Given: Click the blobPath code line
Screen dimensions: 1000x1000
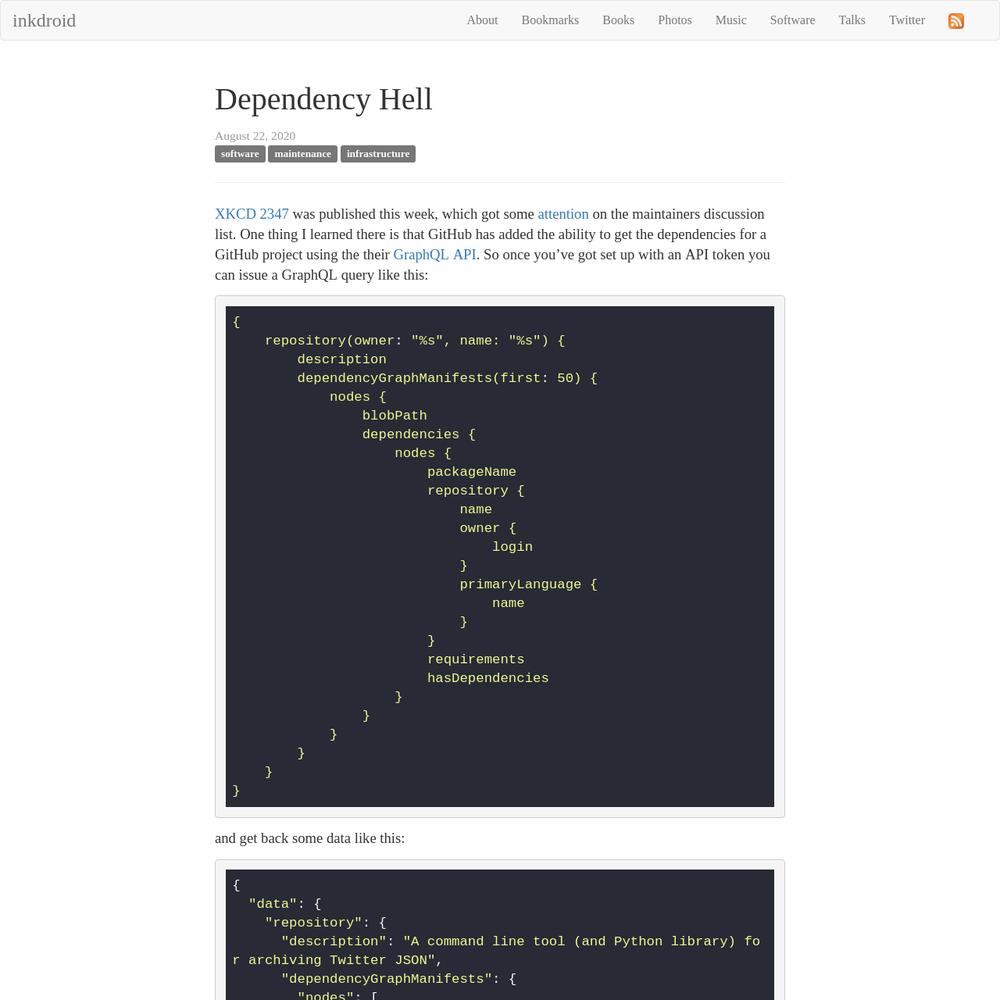Looking at the screenshot, I should pos(394,416).
